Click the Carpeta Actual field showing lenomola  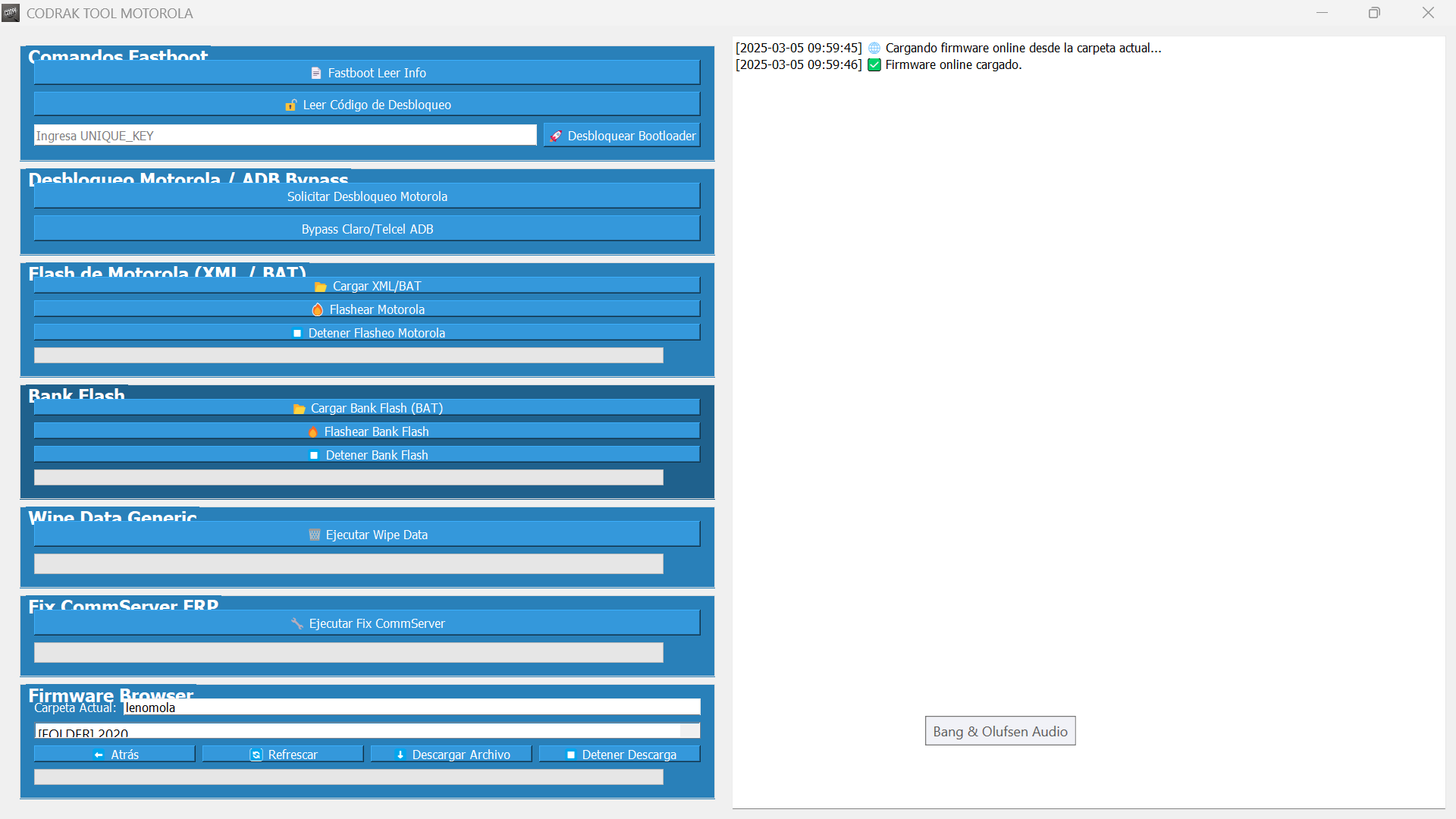[x=412, y=708]
